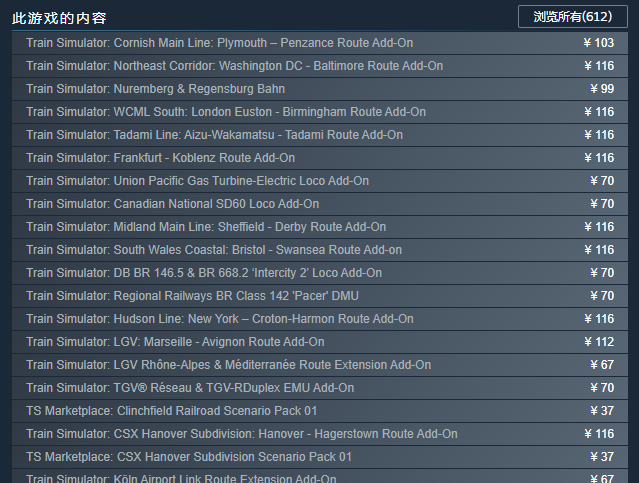Click the ¥ 70 price of Canadian National SD60
The height and width of the screenshot is (483, 639).
[602, 204]
